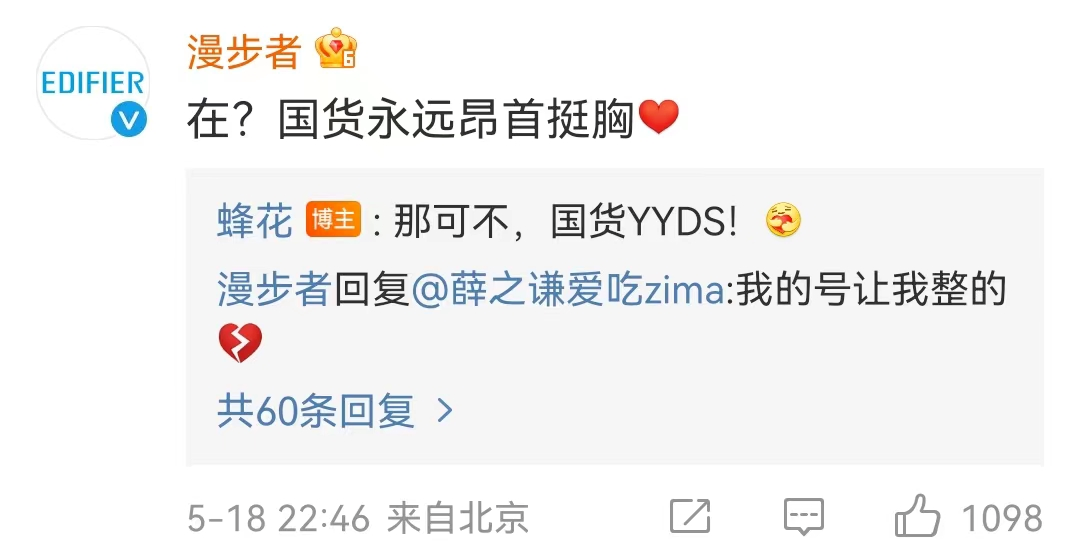
Task: Open the EDIFIER profile avatar
Action: 92,83
